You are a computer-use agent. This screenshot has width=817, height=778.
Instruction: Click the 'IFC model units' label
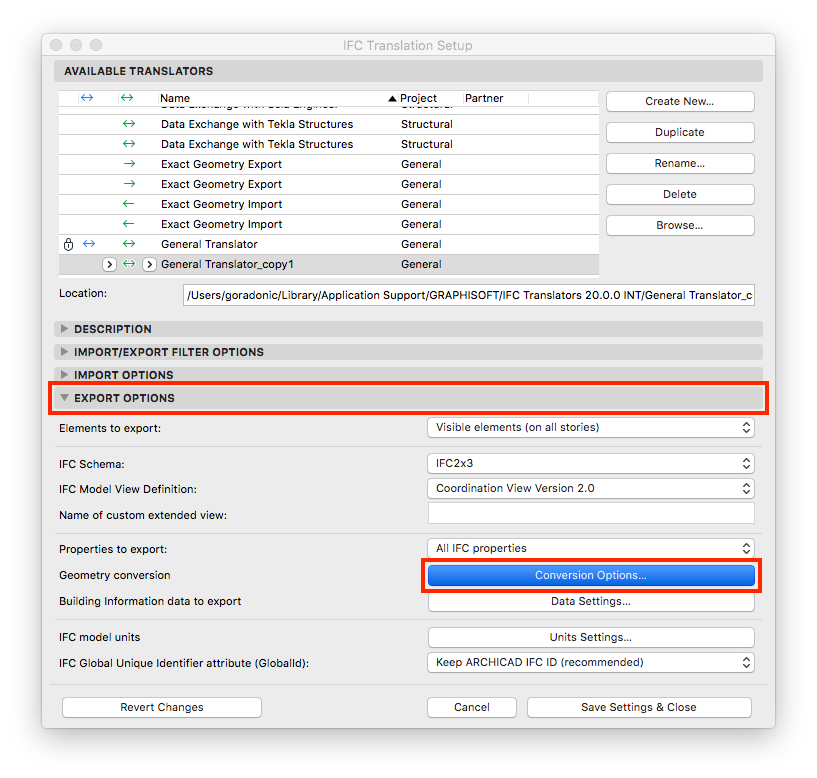[x=100, y=637]
